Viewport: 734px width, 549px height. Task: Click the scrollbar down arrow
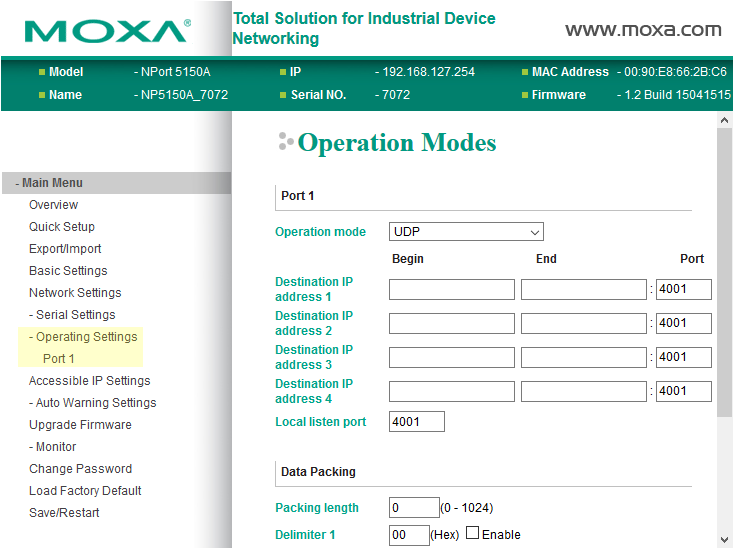click(725, 540)
